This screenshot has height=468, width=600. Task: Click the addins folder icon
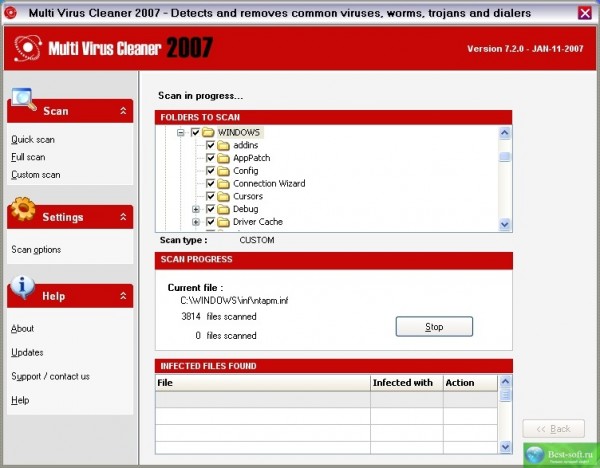pos(223,145)
